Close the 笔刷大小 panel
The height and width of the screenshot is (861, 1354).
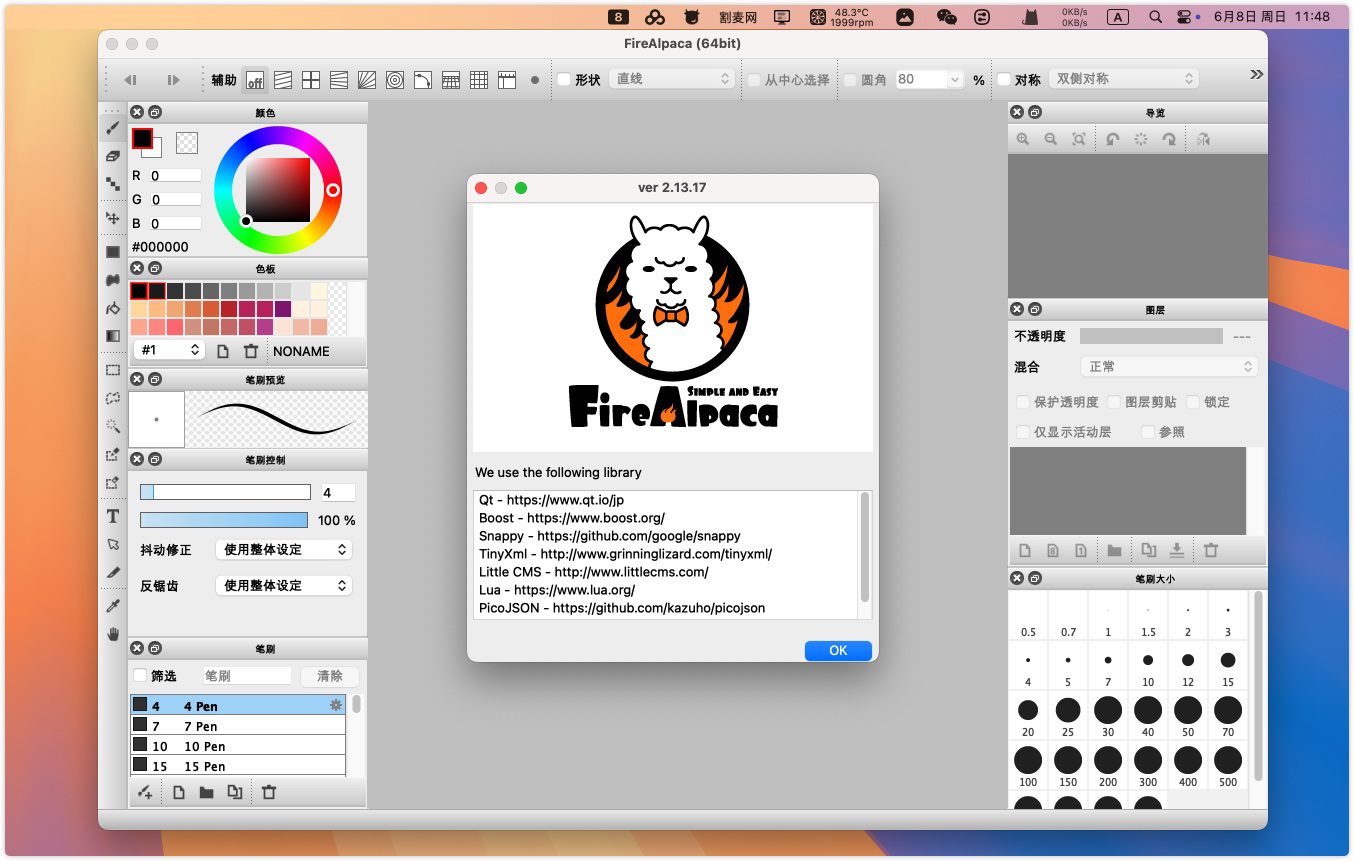pyautogui.click(x=1018, y=578)
